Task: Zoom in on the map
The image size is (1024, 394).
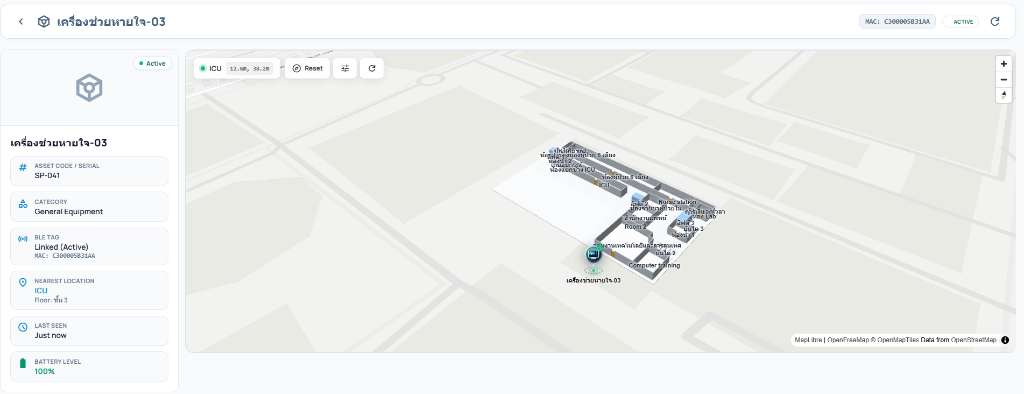Action: pyautogui.click(x=1003, y=64)
